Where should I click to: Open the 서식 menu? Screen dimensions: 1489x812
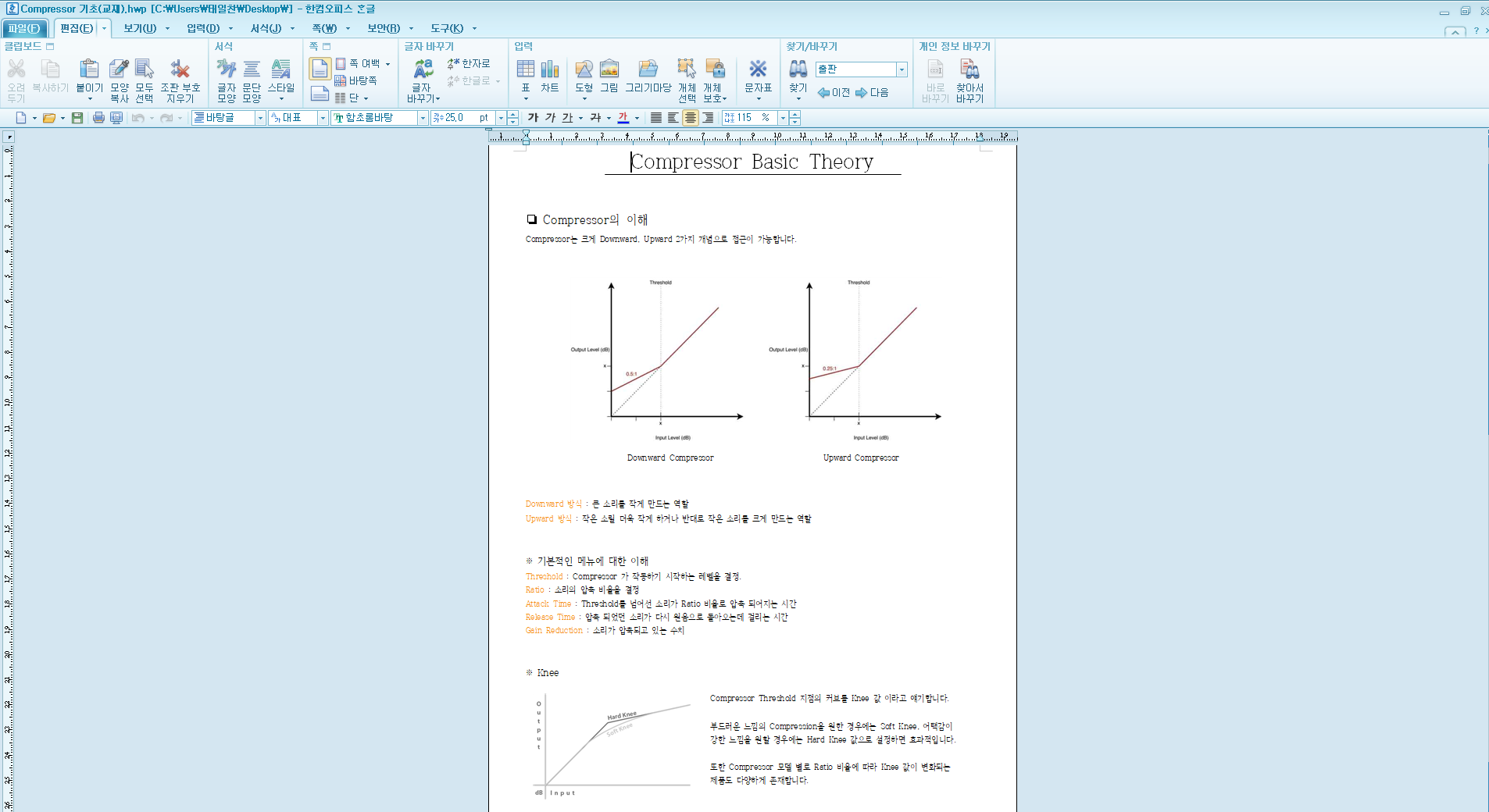coord(266,28)
